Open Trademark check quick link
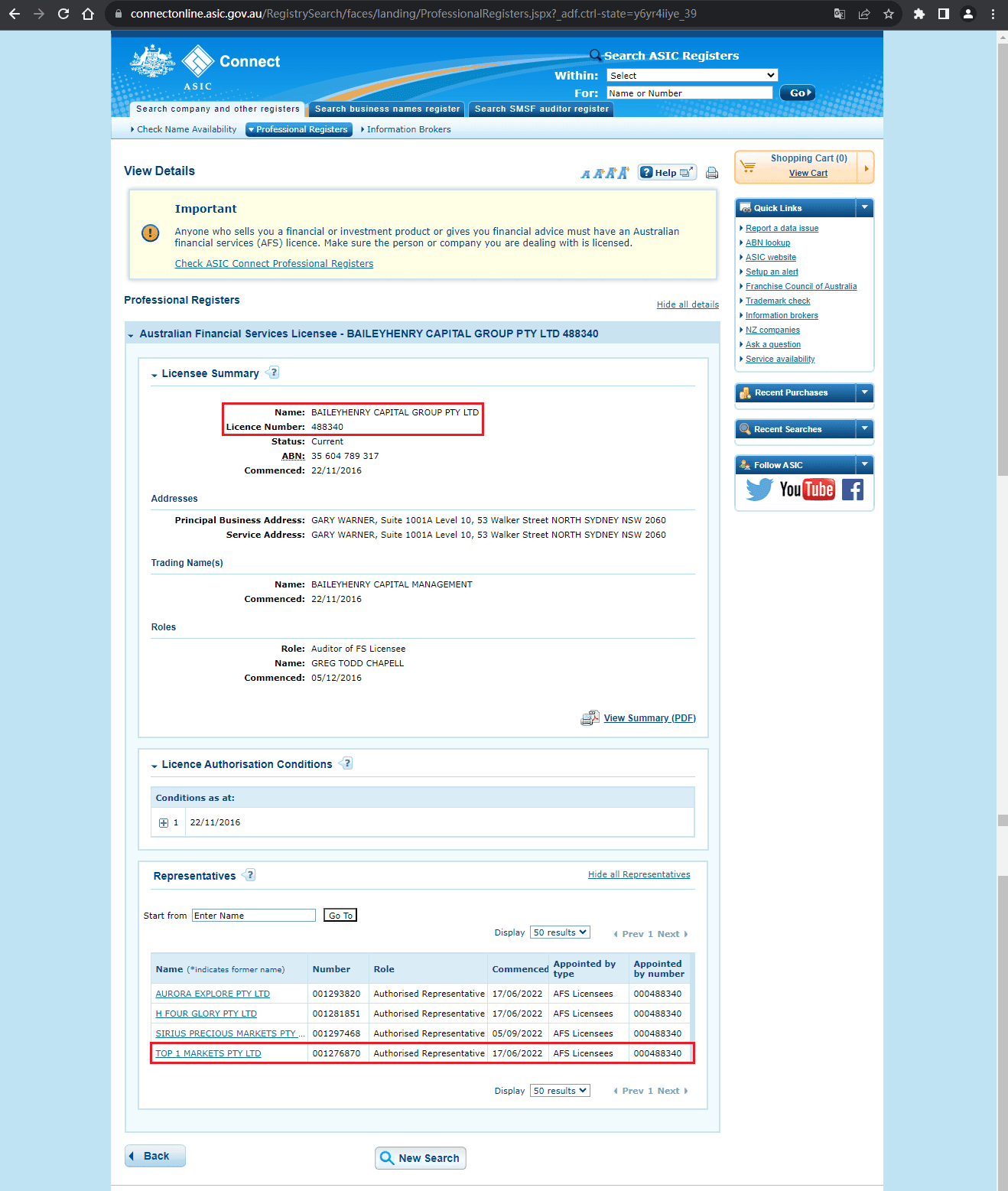 (x=778, y=301)
